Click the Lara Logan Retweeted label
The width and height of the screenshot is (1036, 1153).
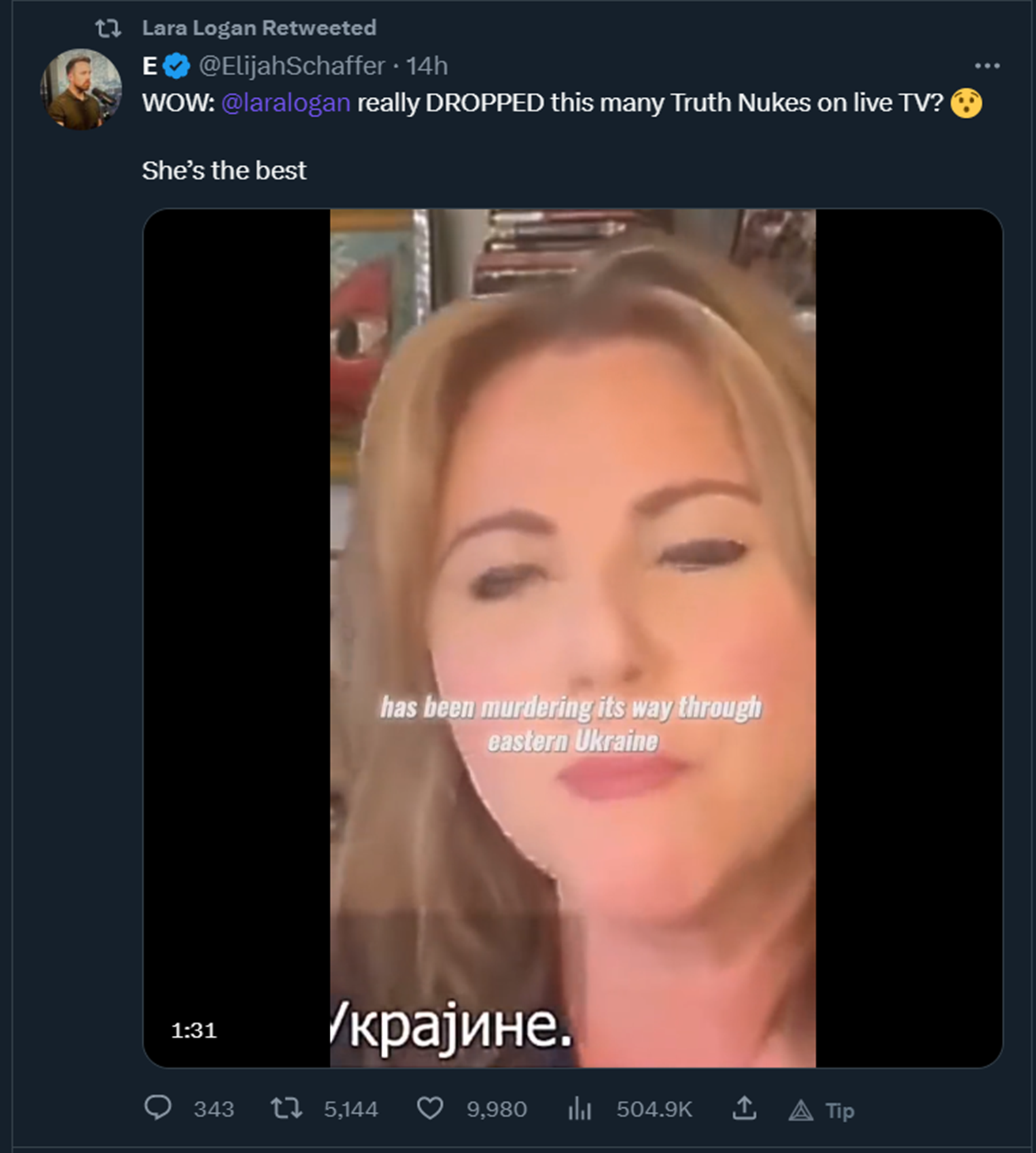tap(259, 28)
